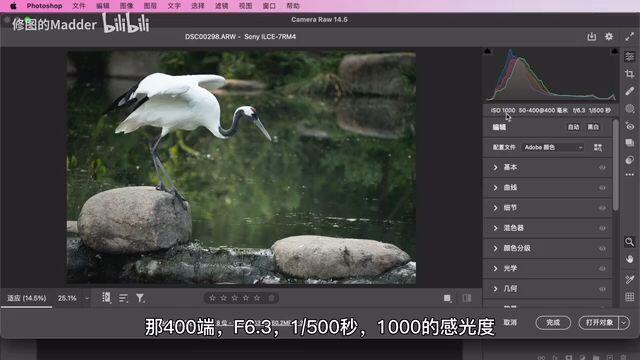
Task: Open the Edit panel sliders icon
Action: coord(629,56)
